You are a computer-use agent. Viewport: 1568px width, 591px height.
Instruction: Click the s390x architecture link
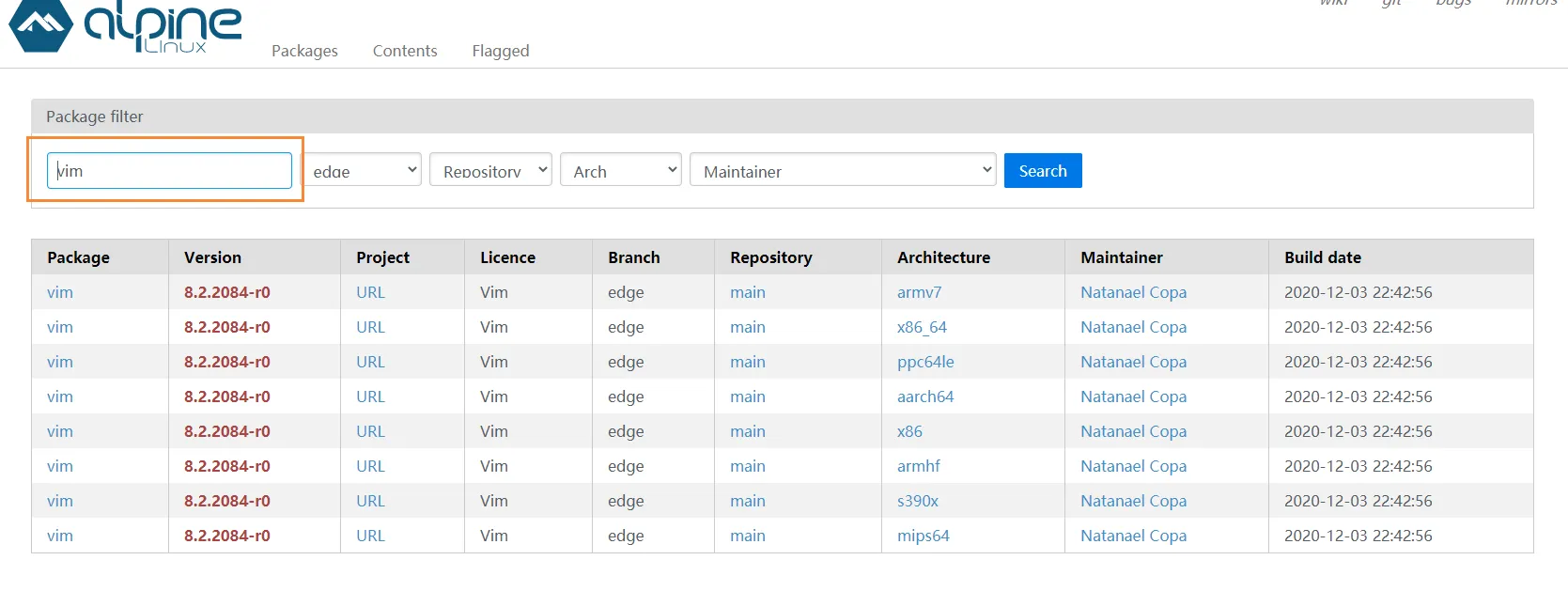(917, 501)
